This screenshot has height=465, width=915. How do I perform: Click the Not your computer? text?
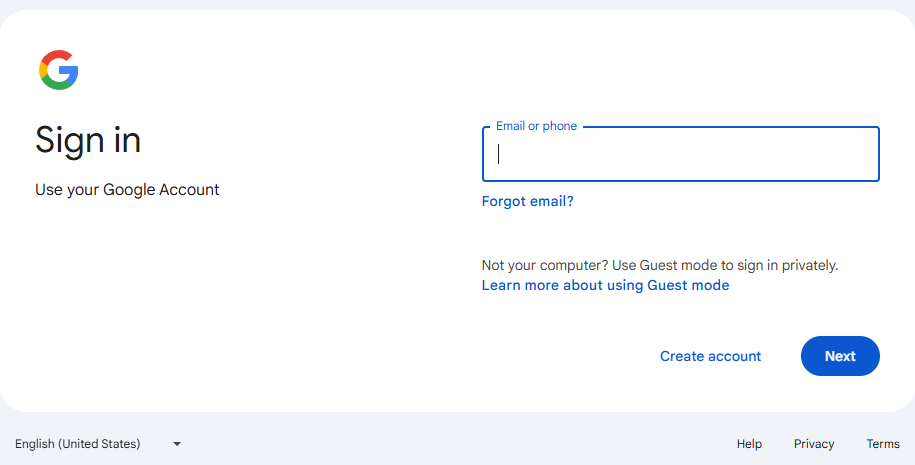[x=545, y=265]
